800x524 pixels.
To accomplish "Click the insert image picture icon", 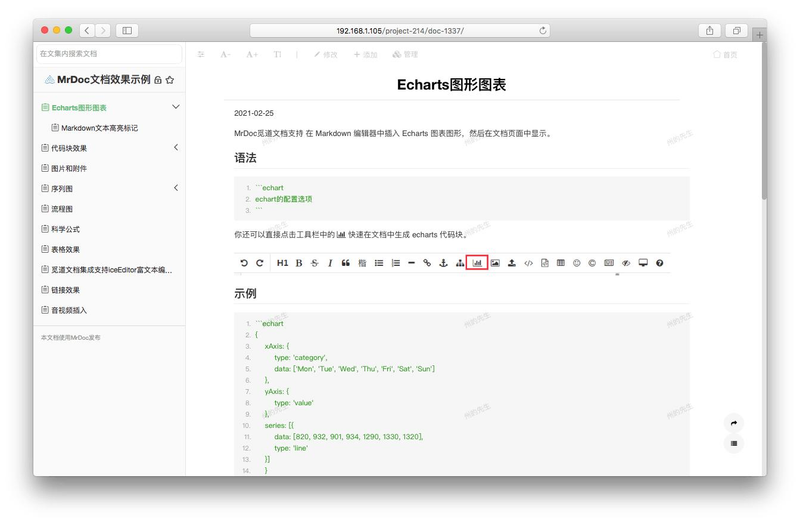I will (x=495, y=263).
